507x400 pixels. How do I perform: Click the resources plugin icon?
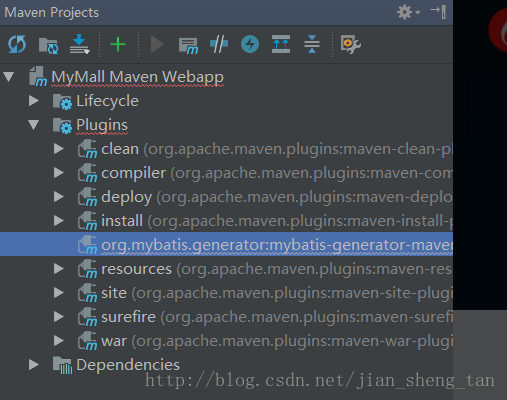(x=87, y=269)
